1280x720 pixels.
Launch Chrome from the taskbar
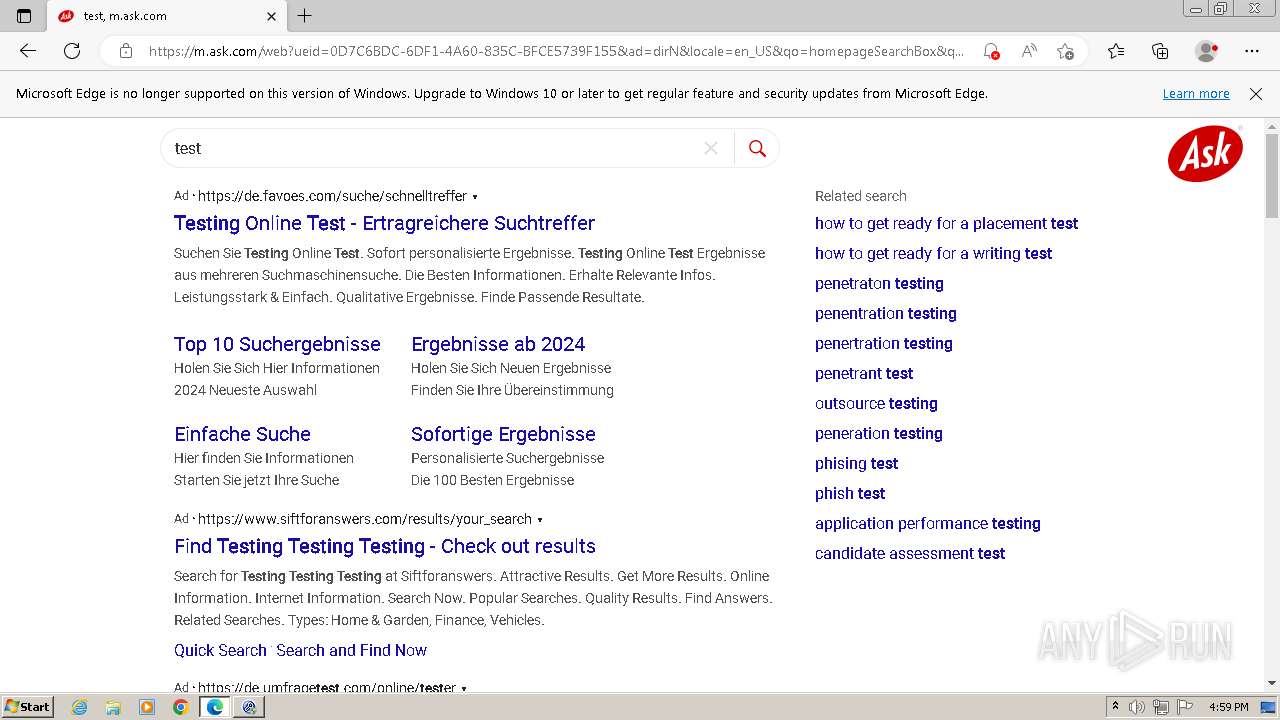point(180,707)
